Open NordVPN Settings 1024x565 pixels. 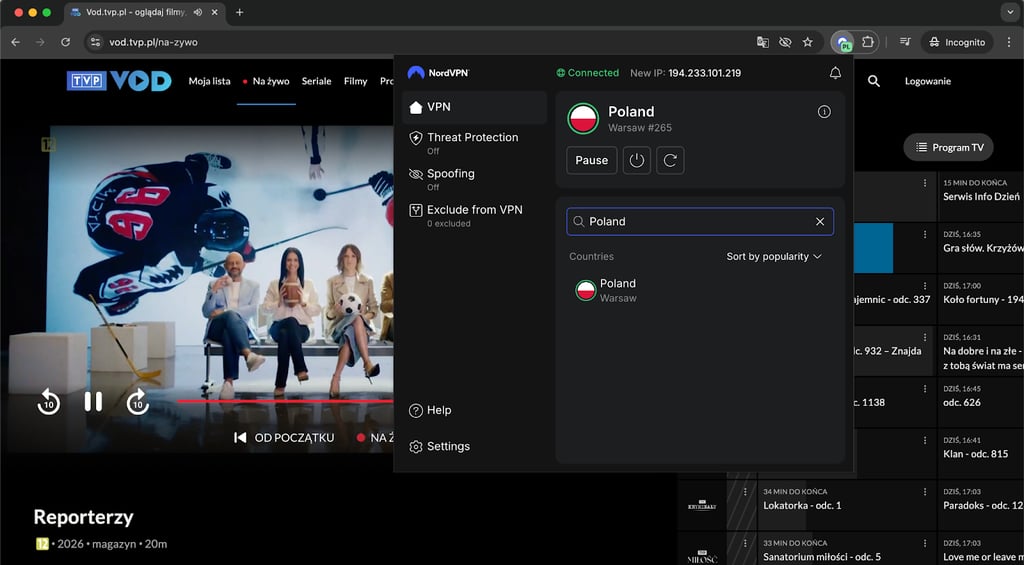[x=440, y=447]
